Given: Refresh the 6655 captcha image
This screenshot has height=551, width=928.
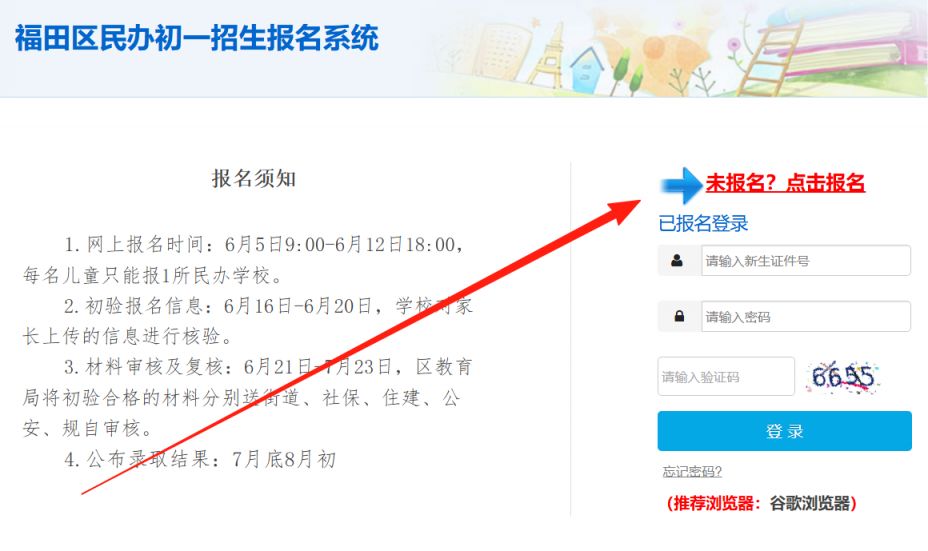Looking at the screenshot, I should point(843,376).
